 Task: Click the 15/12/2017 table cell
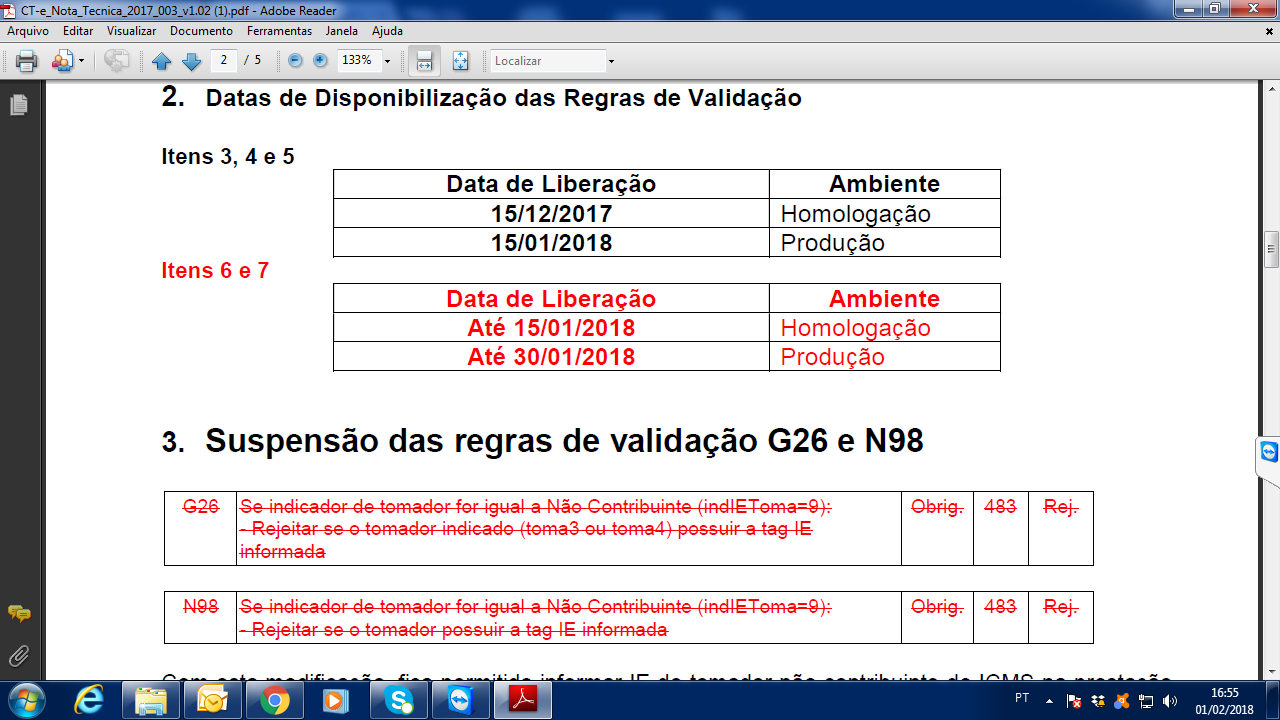click(551, 214)
